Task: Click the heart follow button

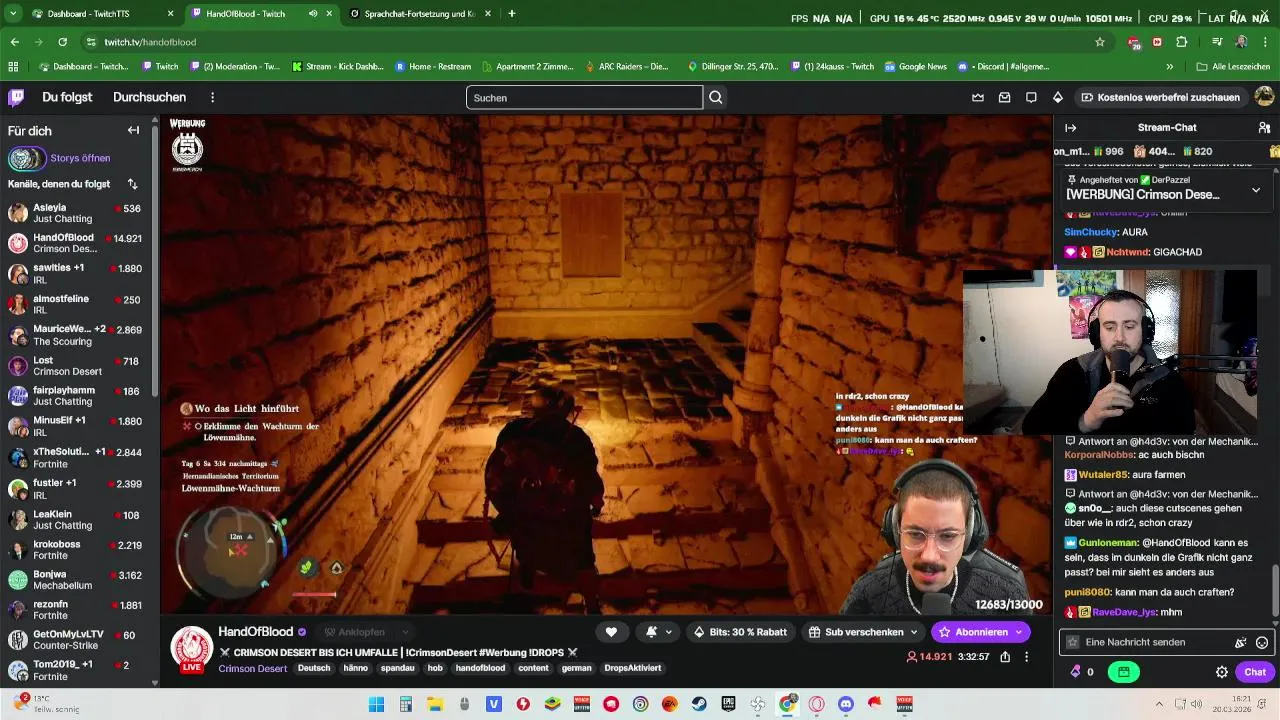Action: (x=611, y=632)
